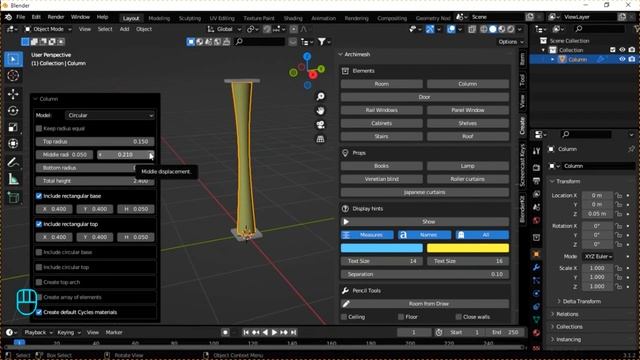Click the Separation value field

pos(424,274)
